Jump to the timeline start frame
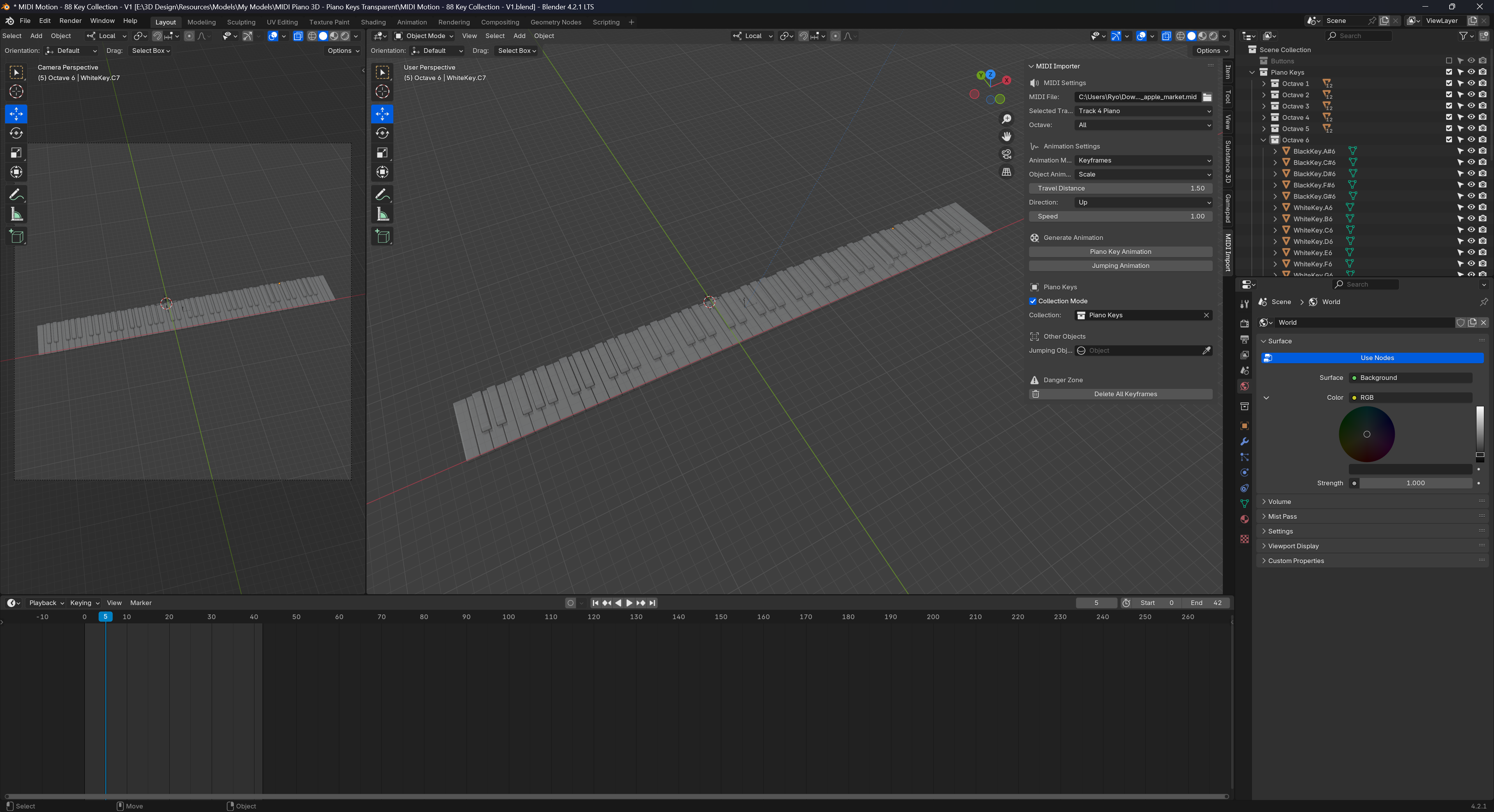 (595, 603)
